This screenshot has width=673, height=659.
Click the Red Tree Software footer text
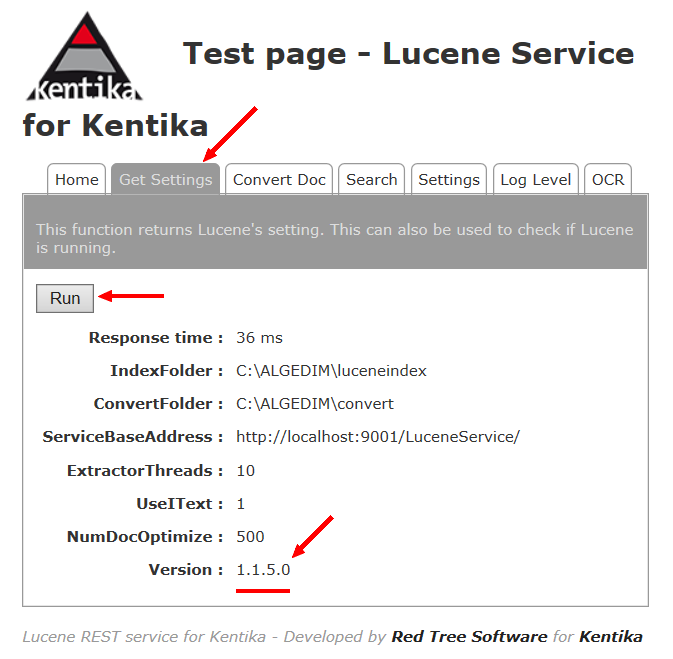469,637
